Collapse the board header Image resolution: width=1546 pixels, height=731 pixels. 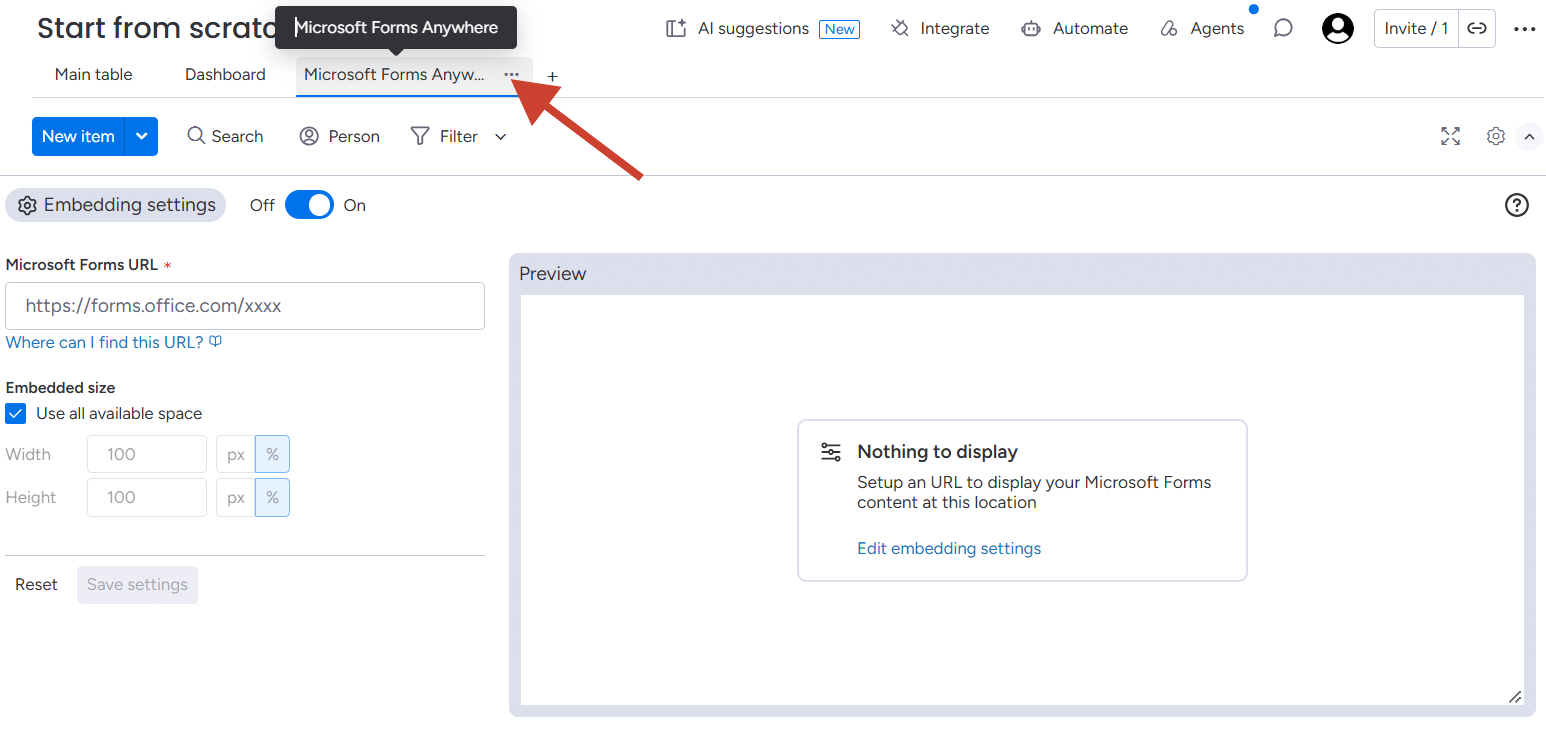pyautogui.click(x=1529, y=136)
